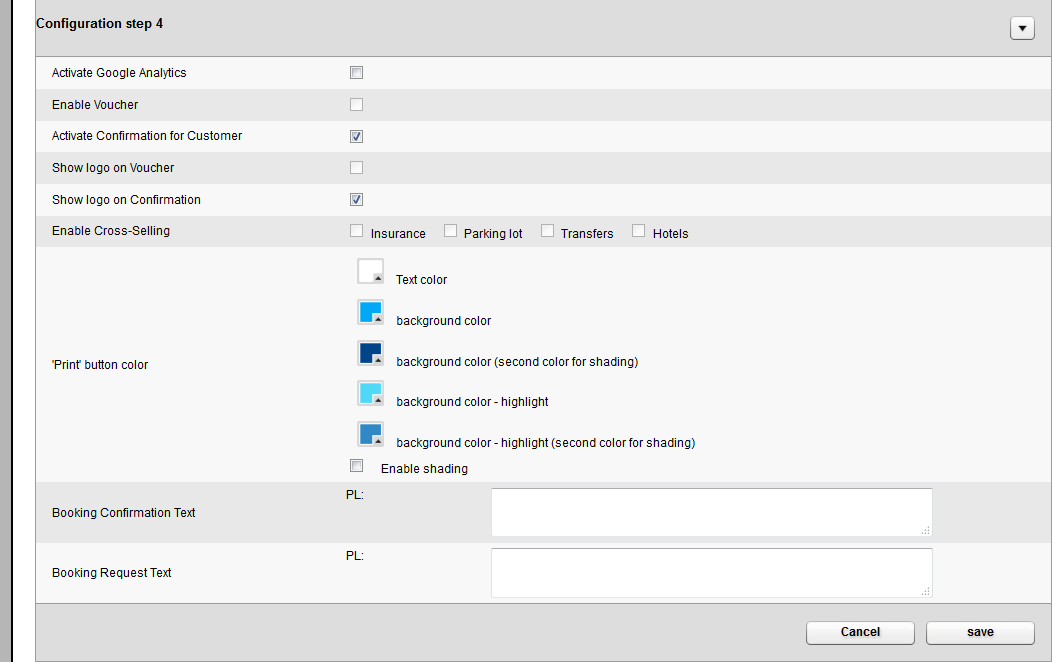Enable Hotels cross-selling checkbox
Screen dimensions: 1053x662
coord(639,231)
